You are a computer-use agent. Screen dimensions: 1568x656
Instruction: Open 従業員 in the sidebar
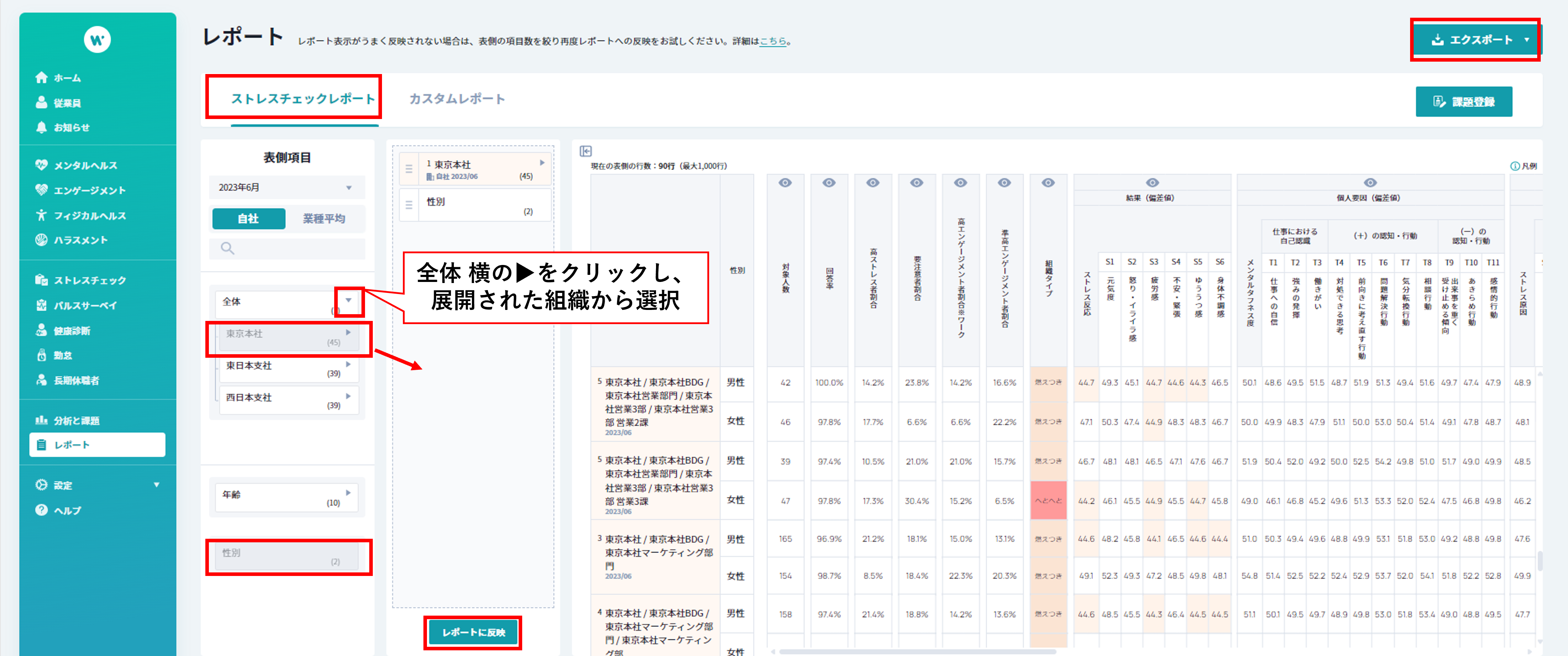[59, 102]
